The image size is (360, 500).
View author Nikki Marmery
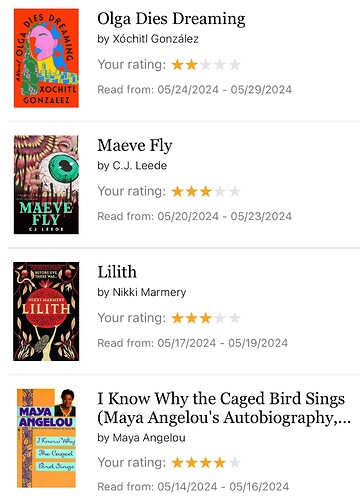[149, 292]
